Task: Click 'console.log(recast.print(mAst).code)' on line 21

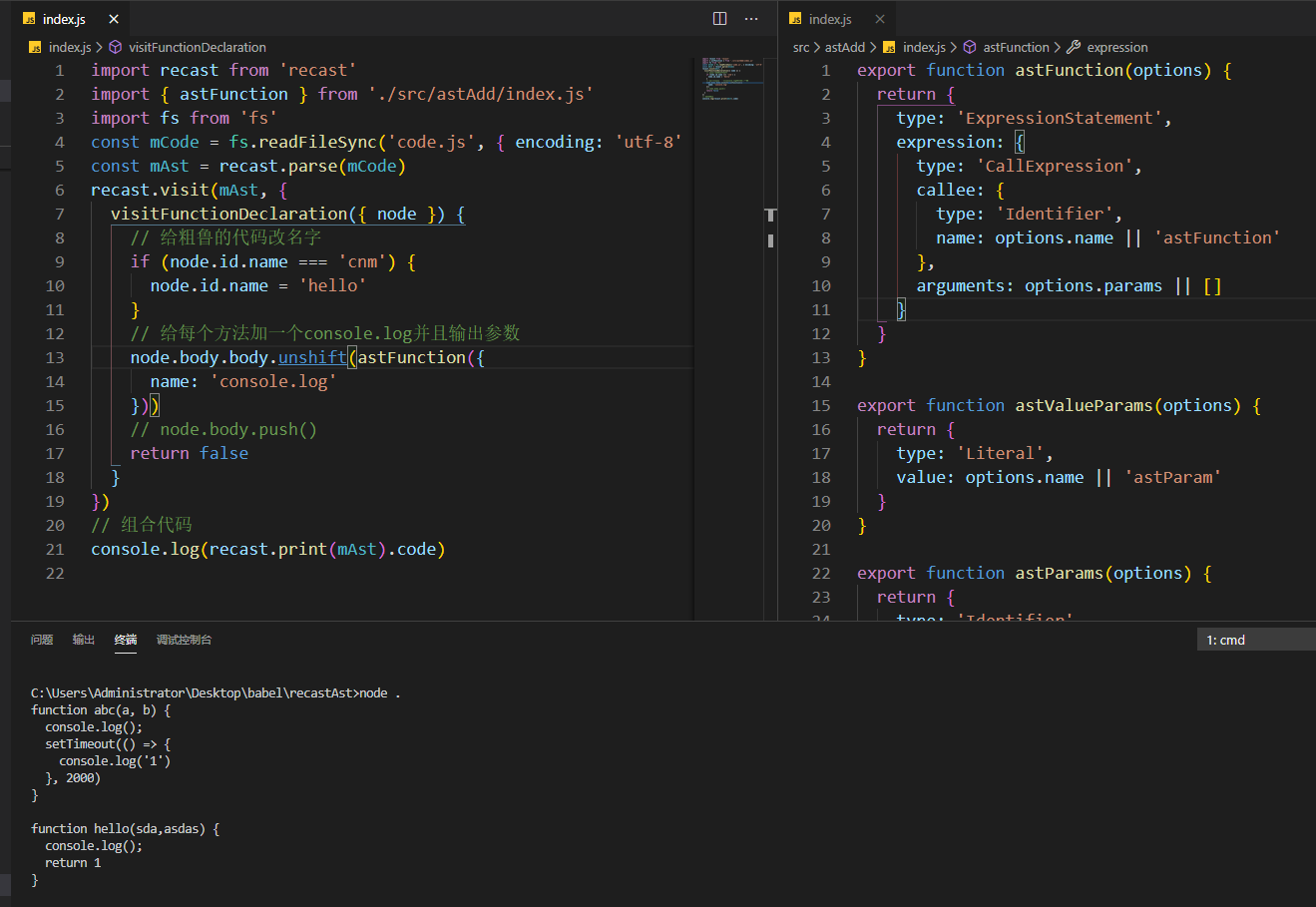Action: pos(268,549)
